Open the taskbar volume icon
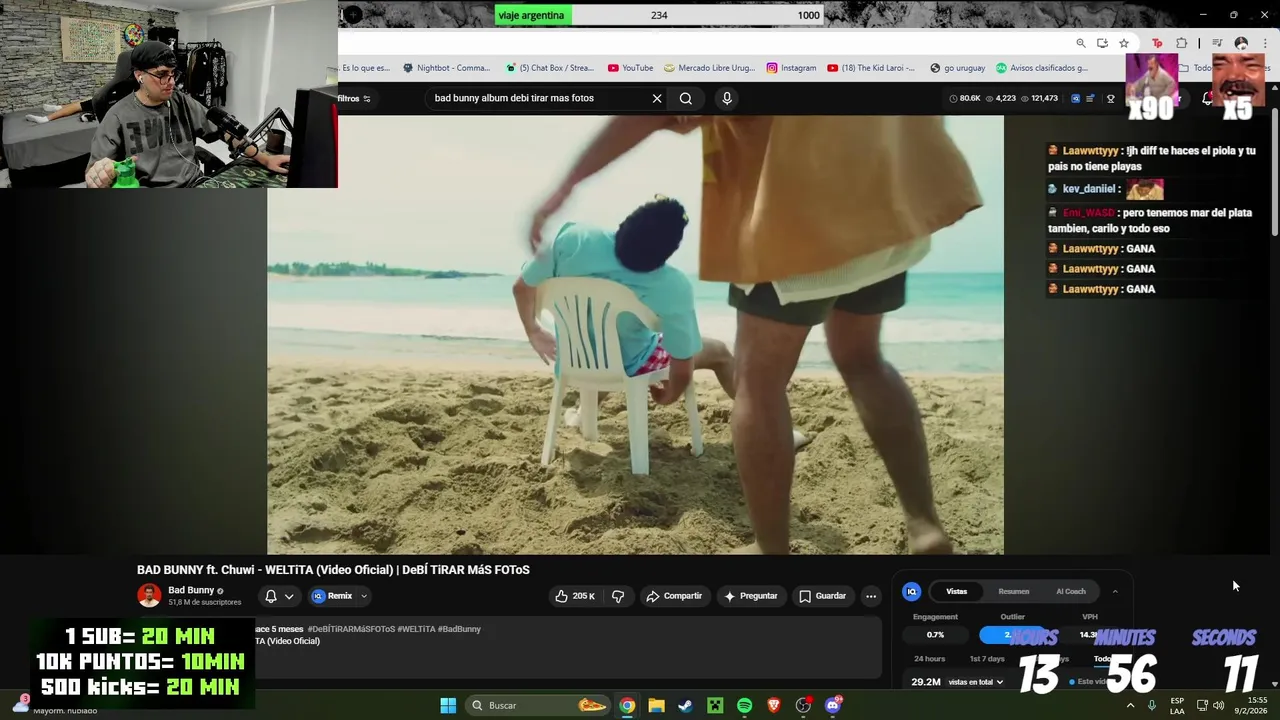 1218,705
